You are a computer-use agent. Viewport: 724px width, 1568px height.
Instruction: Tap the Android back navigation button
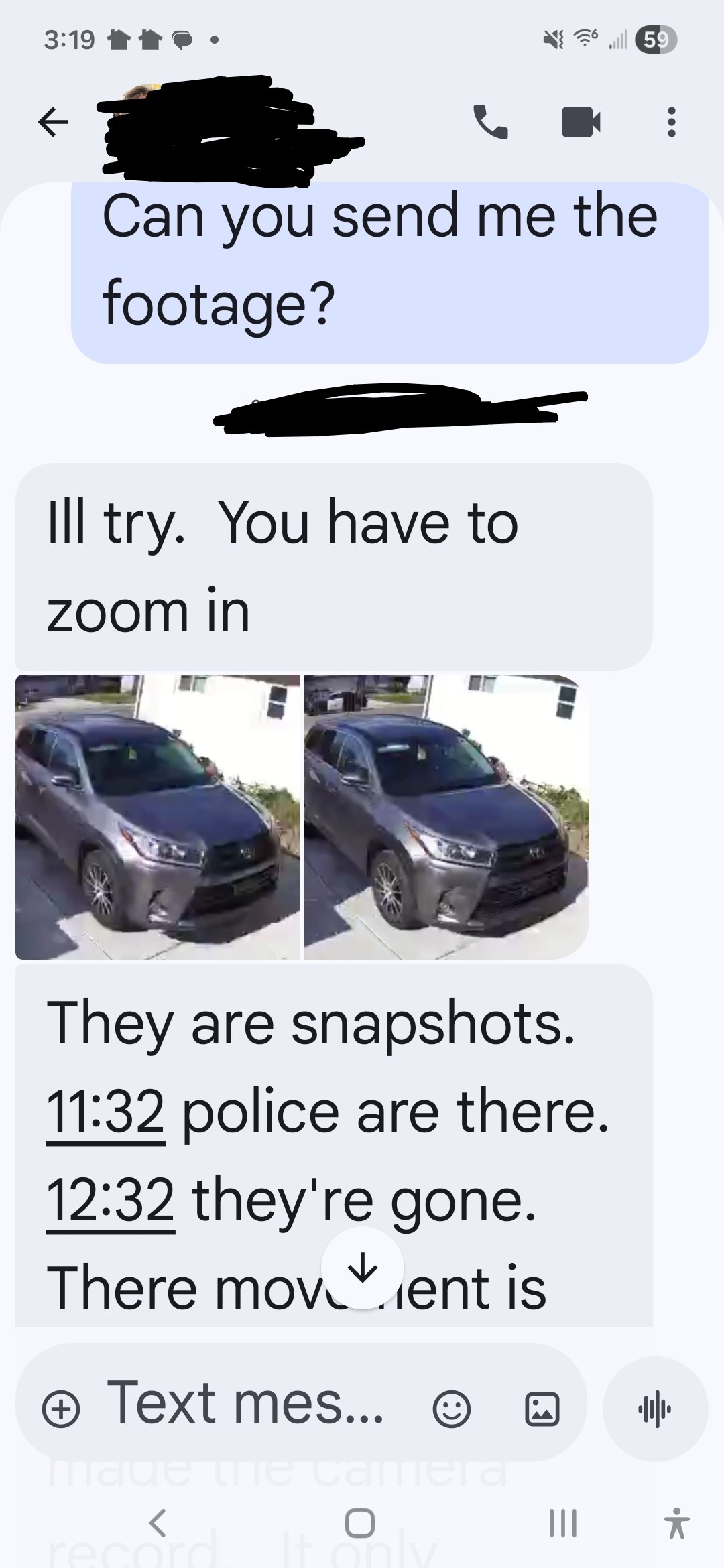point(158,1523)
